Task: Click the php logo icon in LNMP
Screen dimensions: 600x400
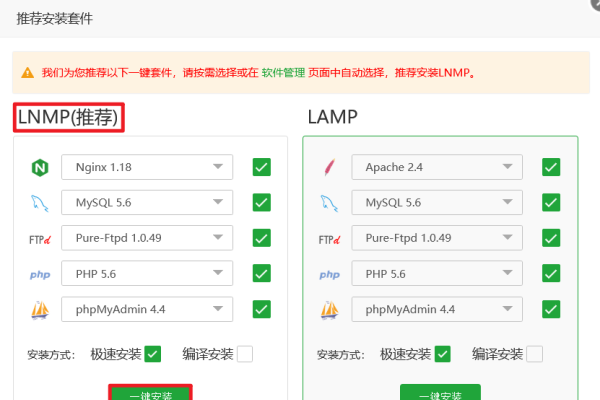Action: (x=40, y=274)
